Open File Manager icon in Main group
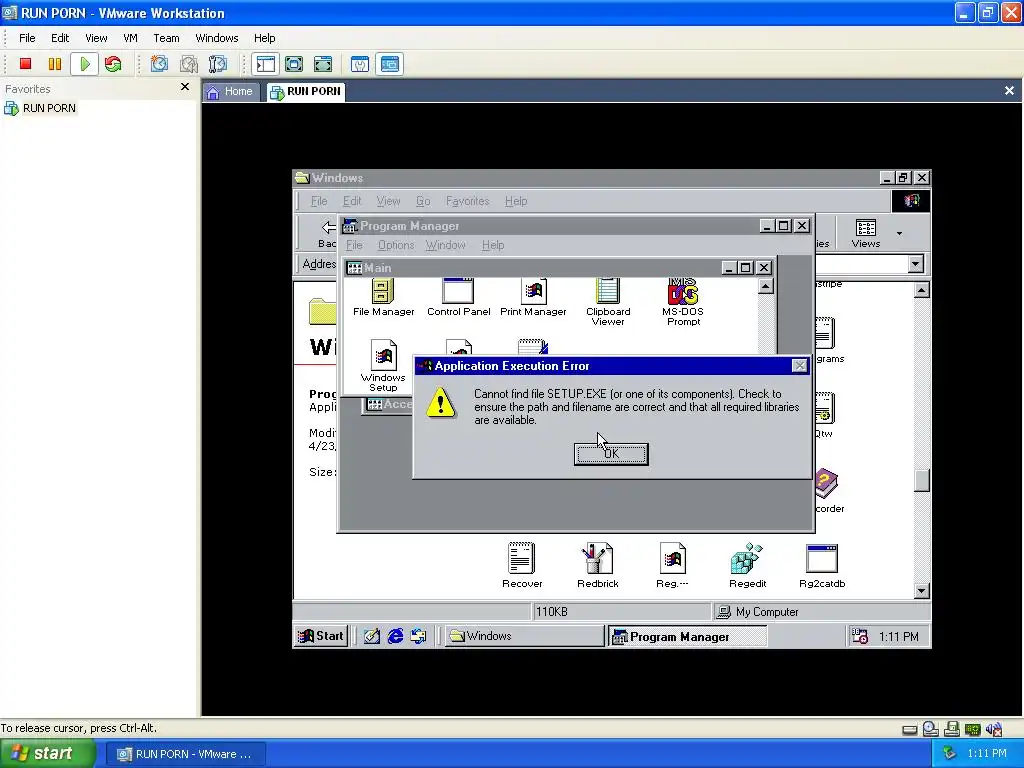This screenshot has height=768, width=1024. click(x=383, y=298)
